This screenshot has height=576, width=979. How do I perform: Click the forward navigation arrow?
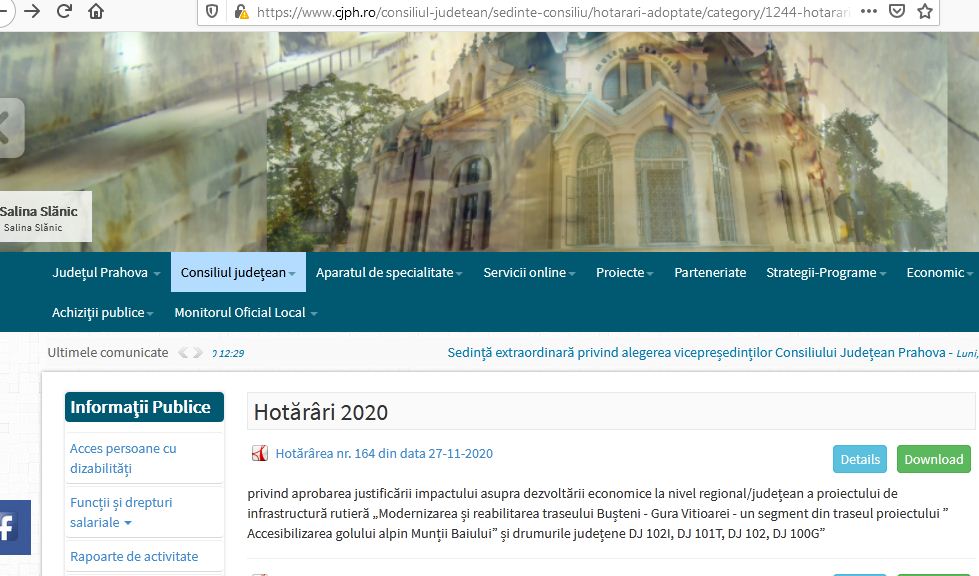click(x=32, y=11)
